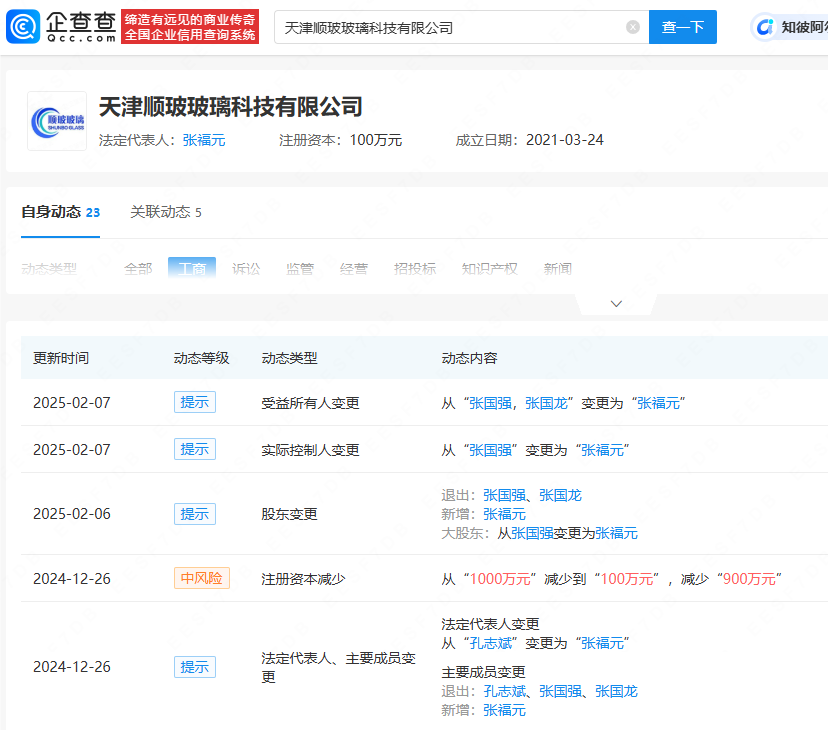This screenshot has width=828, height=730.
Task: Open 张福元 link in 大股东 line
Action: tap(616, 534)
